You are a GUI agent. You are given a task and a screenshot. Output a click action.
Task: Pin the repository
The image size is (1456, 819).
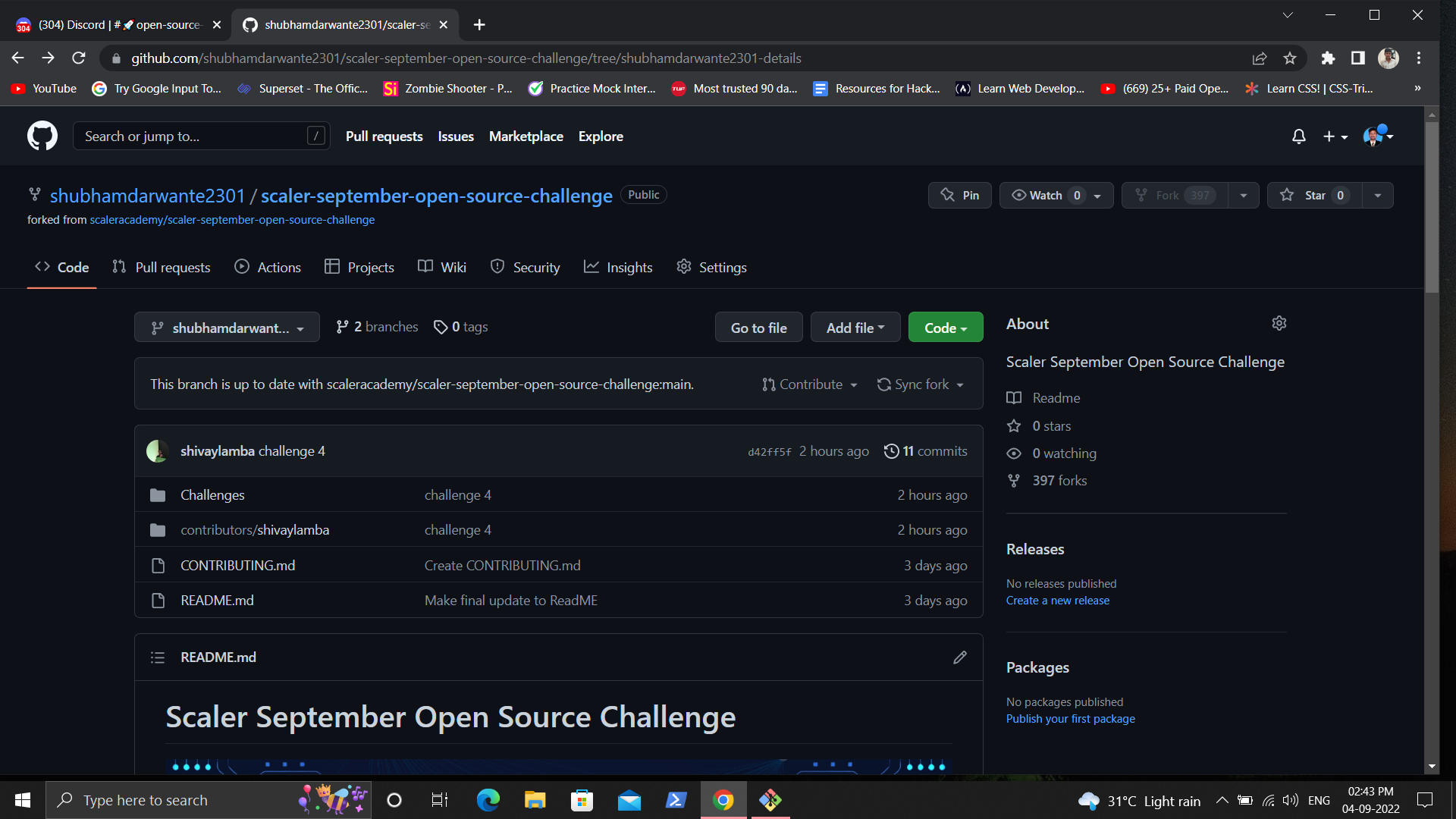click(x=959, y=195)
